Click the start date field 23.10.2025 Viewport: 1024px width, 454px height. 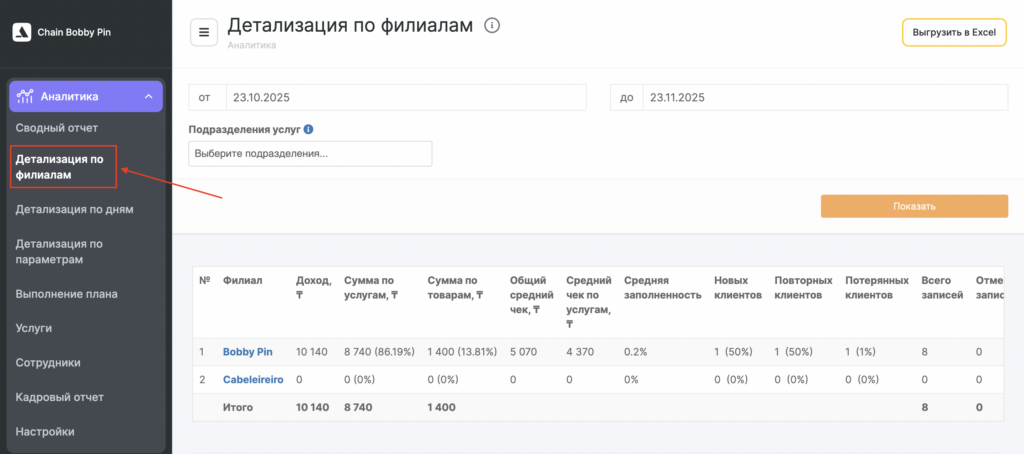405,97
